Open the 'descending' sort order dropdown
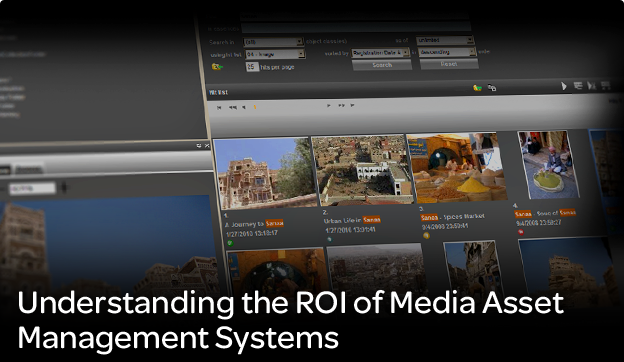This screenshot has height=362, width=624. point(447,52)
